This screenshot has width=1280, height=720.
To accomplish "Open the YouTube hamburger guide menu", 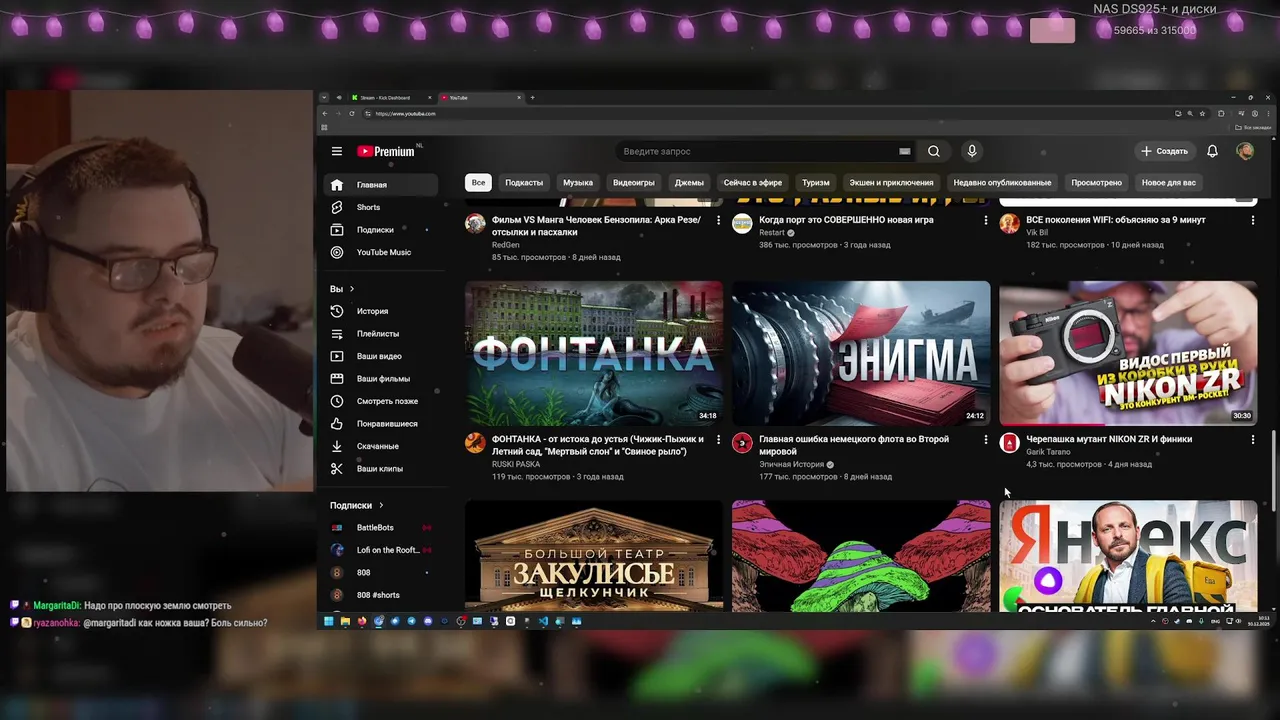I will 337,151.
